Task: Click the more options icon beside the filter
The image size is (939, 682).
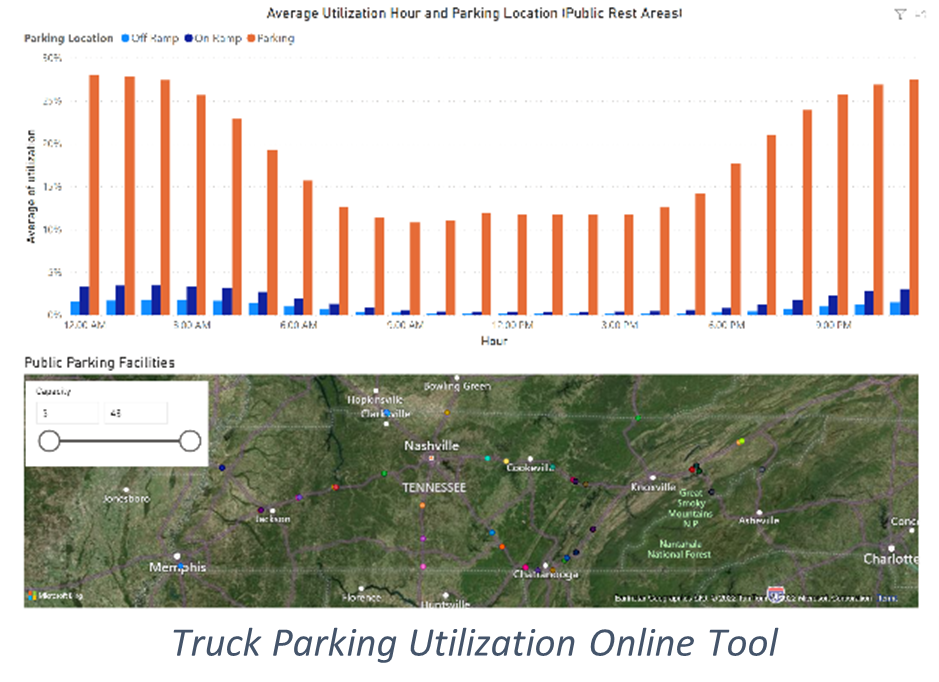Action: pos(920,15)
